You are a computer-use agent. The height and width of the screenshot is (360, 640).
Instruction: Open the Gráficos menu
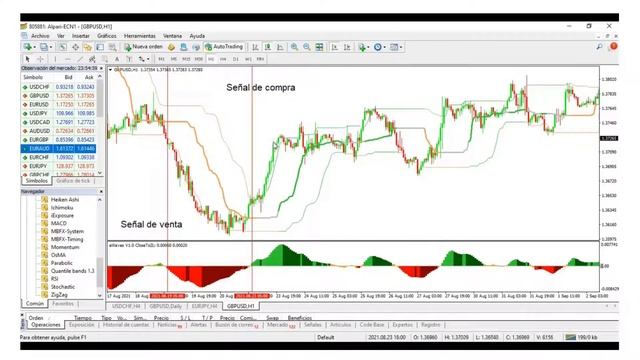coord(107,36)
